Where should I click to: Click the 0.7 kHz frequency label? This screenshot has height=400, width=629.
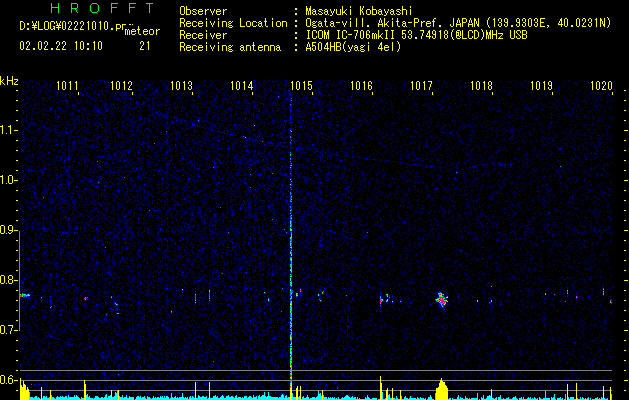tap(8, 330)
